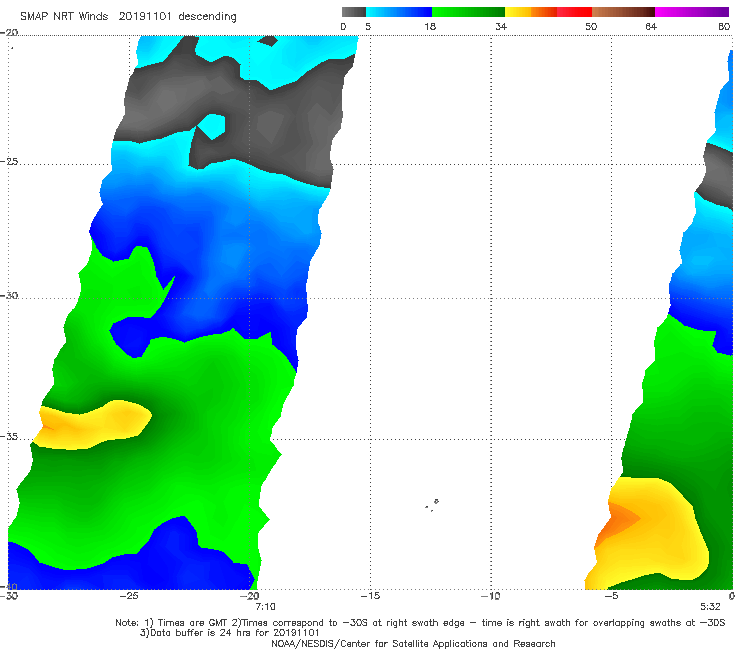The width and height of the screenshot is (740, 650).
Task: Click the small island marks in the gap
Action: point(432,505)
